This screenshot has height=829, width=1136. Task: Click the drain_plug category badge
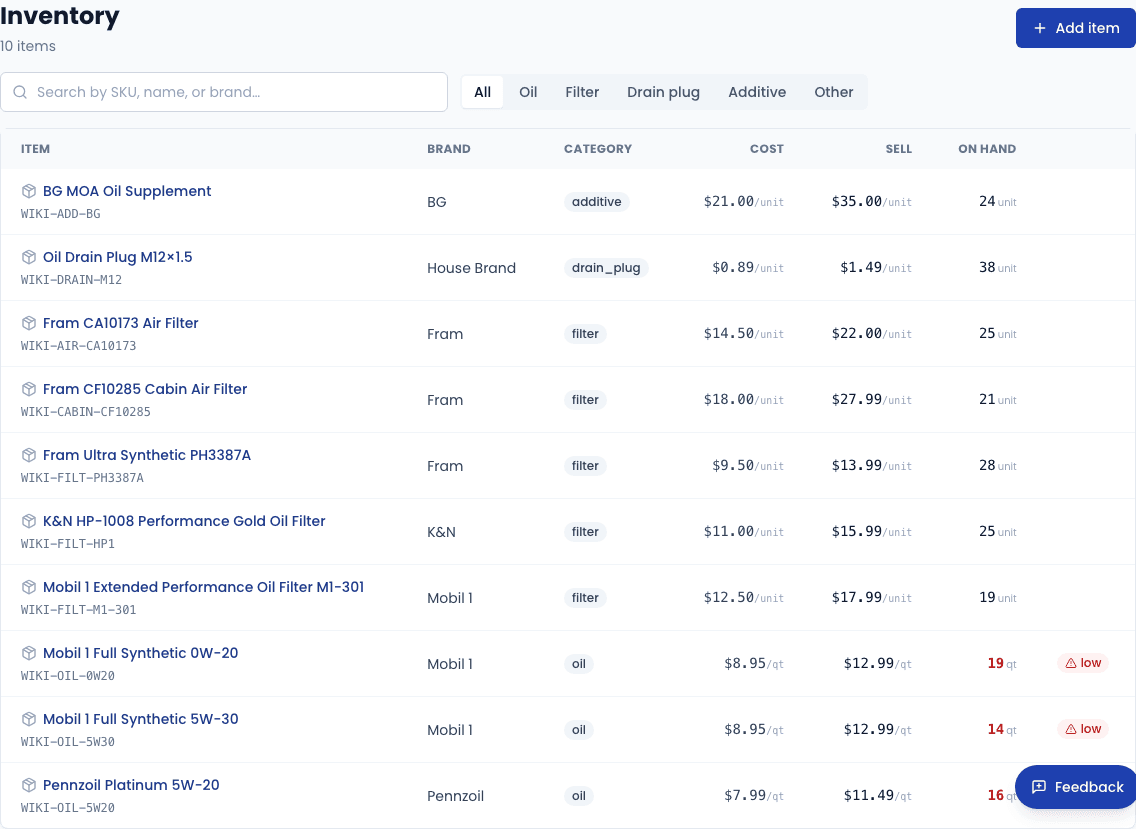click(606, 268)
